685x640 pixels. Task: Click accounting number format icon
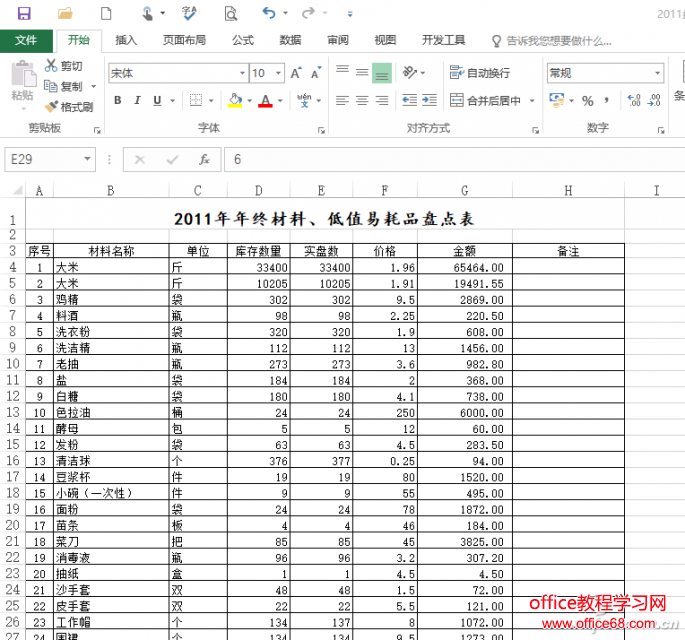(557, 100)
